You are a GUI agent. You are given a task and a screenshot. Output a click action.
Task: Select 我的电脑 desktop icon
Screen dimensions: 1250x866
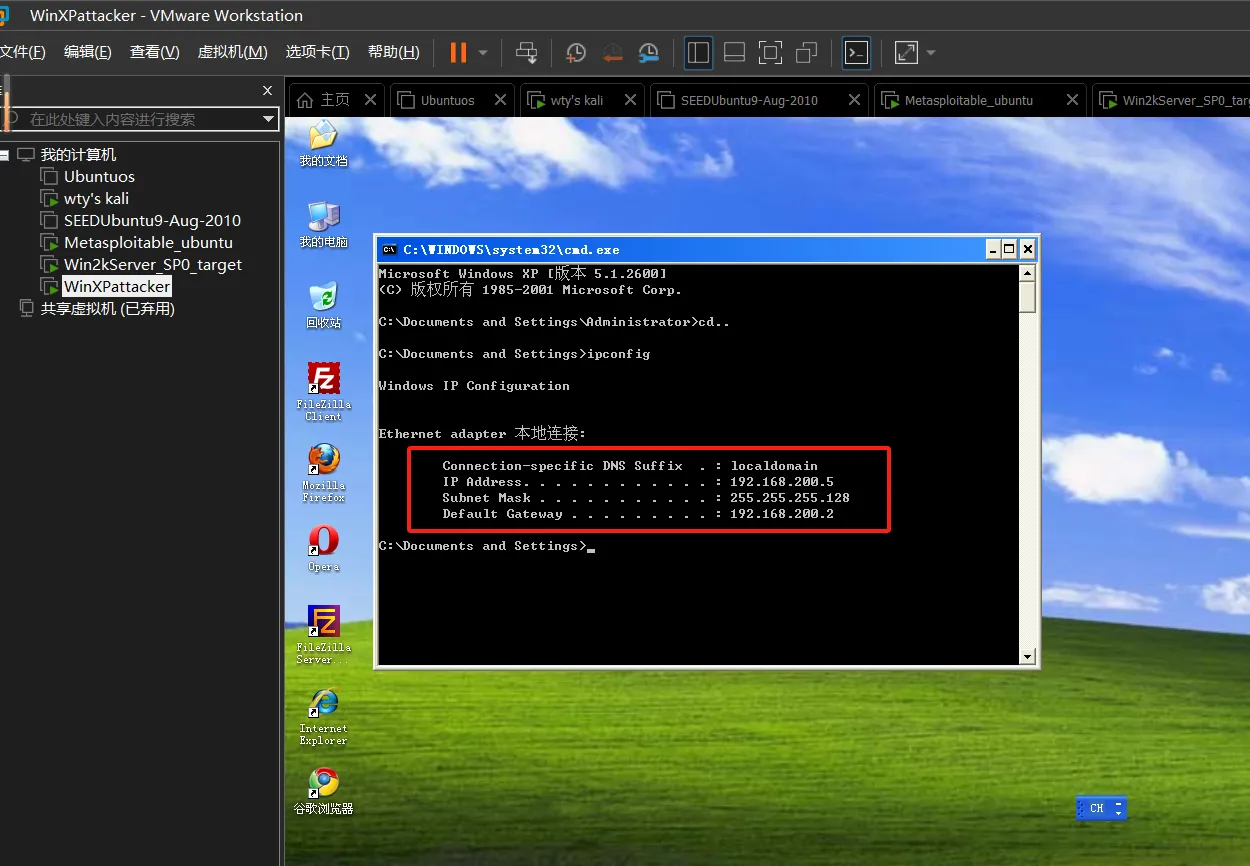point(323,225)
